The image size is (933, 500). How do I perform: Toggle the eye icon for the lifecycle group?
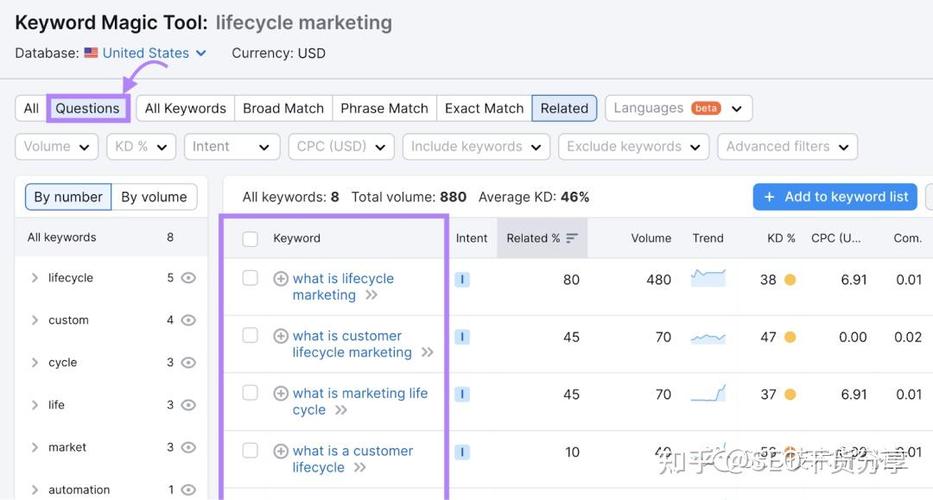(x=188, y=278)
